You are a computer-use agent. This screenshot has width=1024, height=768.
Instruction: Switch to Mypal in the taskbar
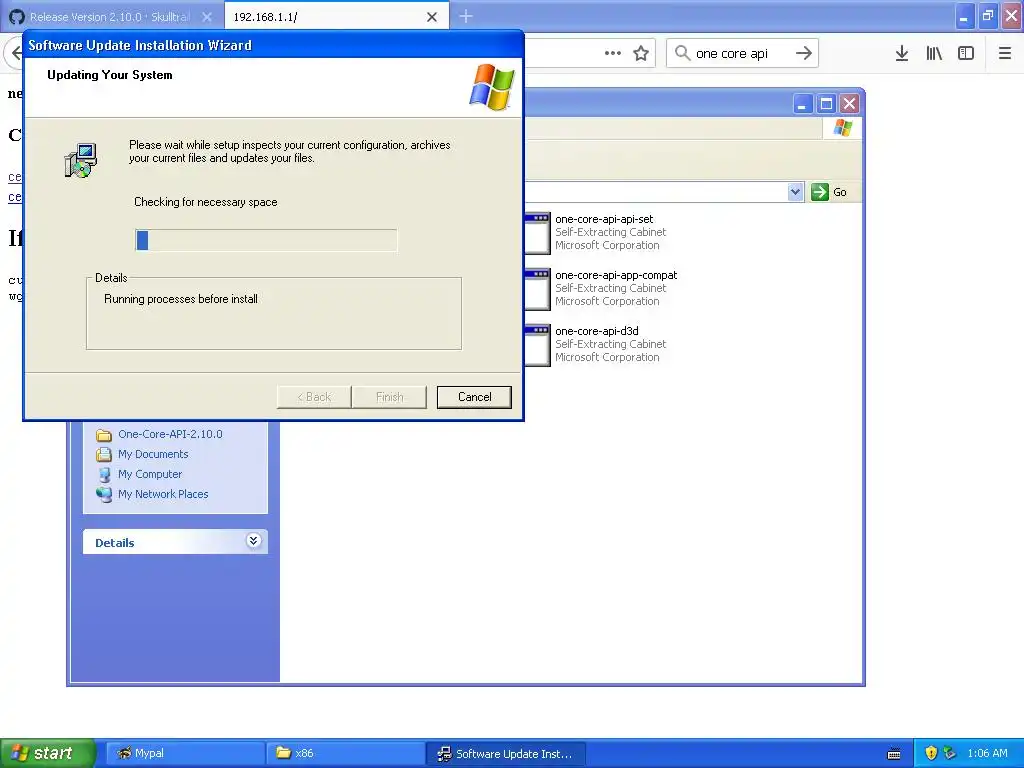185,753
